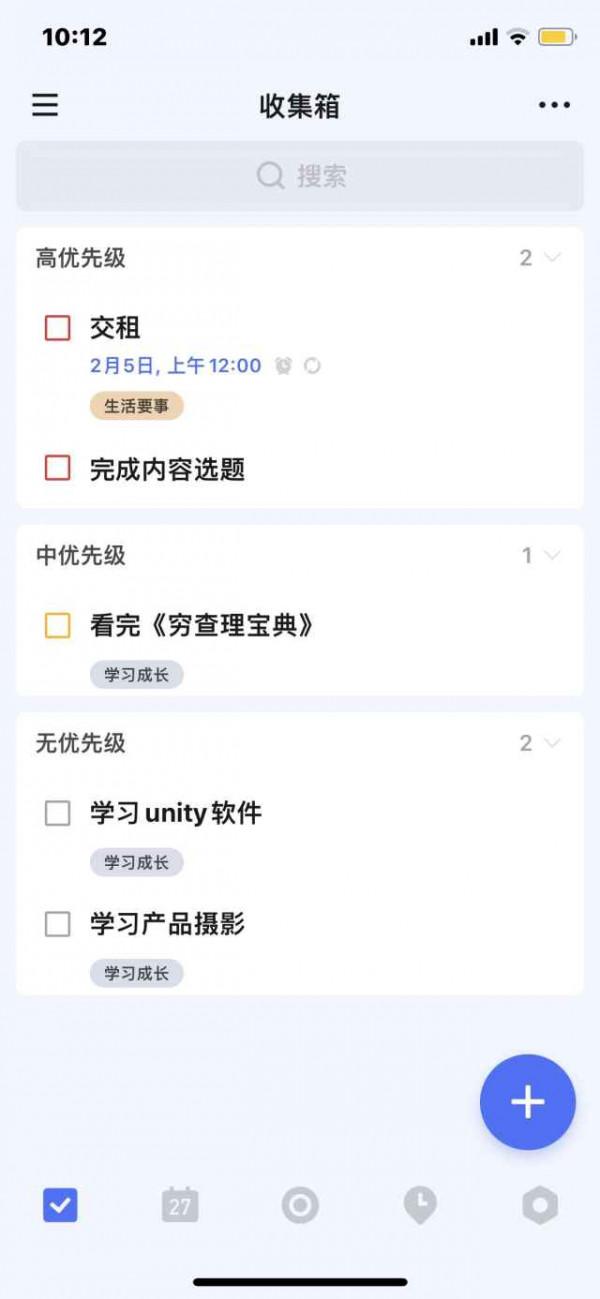Tap the blue plus button to add task
Image resolution: width=600 pixels, height=1299 pixels.
pyautogui.click(x=527, y=1101)
